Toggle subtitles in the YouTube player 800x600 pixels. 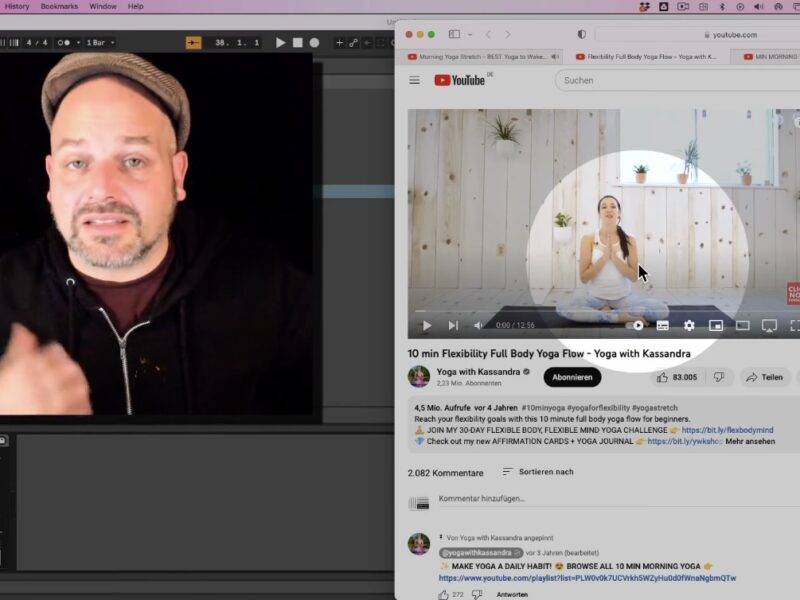662,325
